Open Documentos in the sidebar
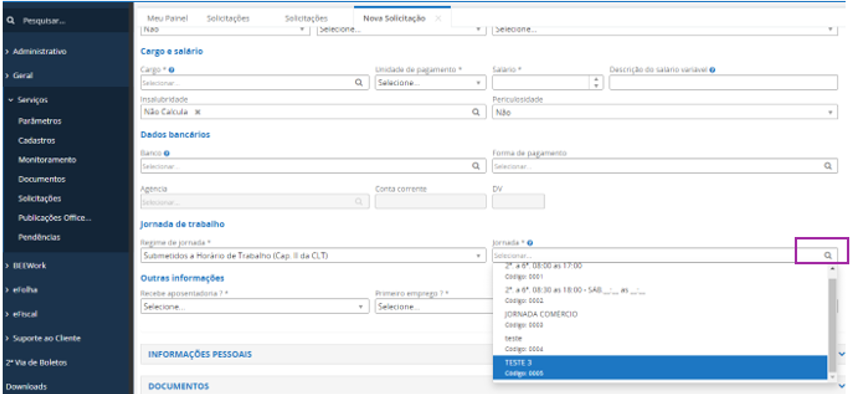Screen dimensions: 853x394 pyautogui.click(x=41, y=179)
